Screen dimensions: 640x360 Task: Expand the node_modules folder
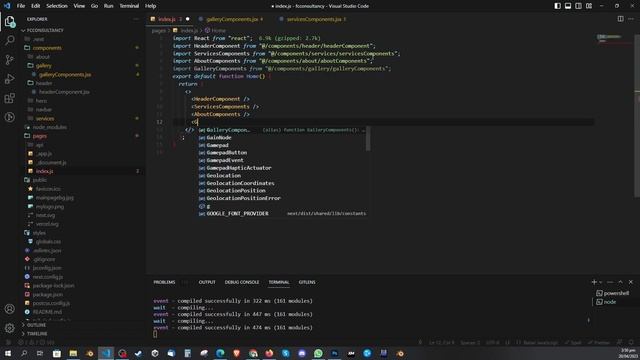pos(49,127)
